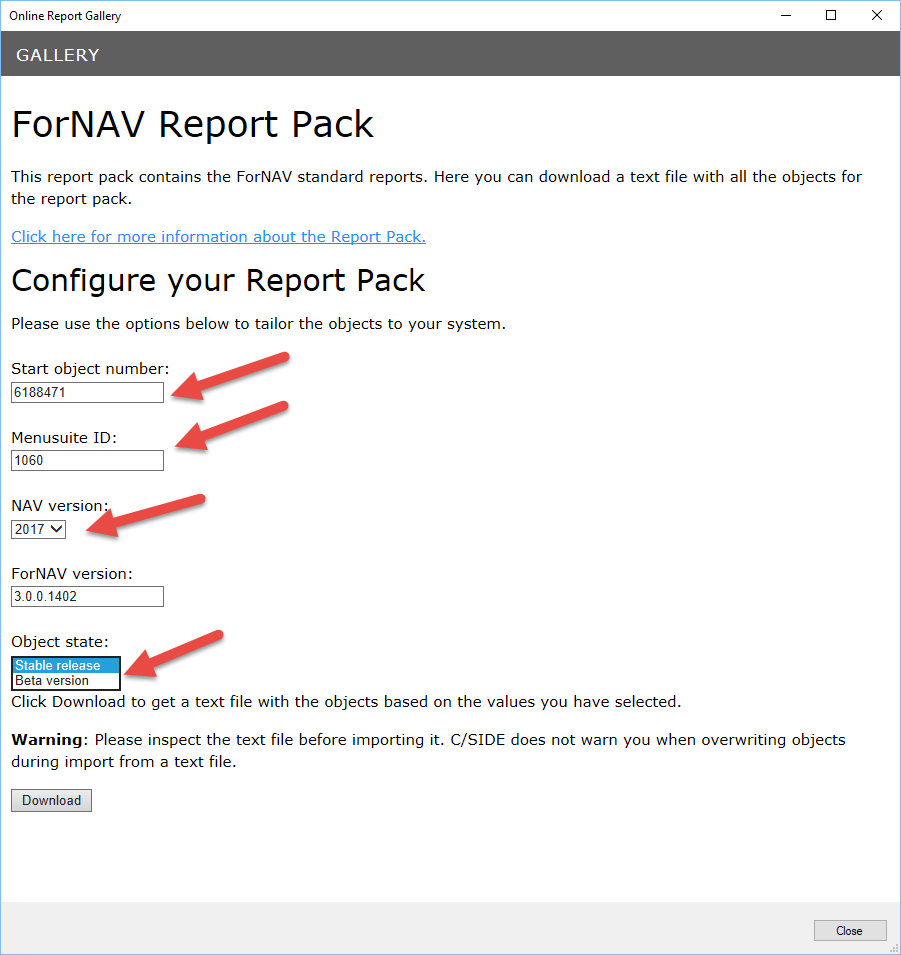Open the more information about Report Pack link
Screen dimensions: 901x955
218,237
